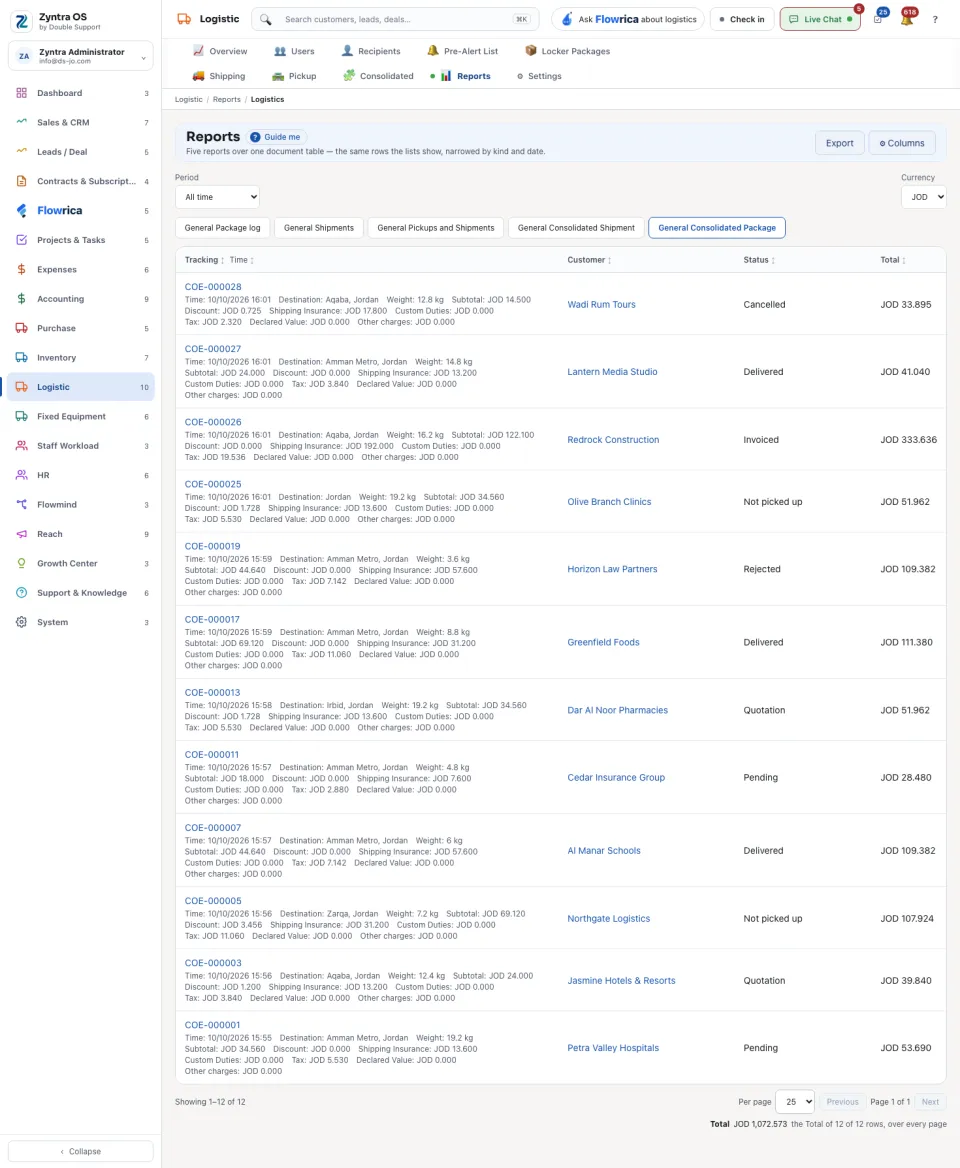Click the Guide me button
Screen dimensions: 960x1168
pos(276,137)
